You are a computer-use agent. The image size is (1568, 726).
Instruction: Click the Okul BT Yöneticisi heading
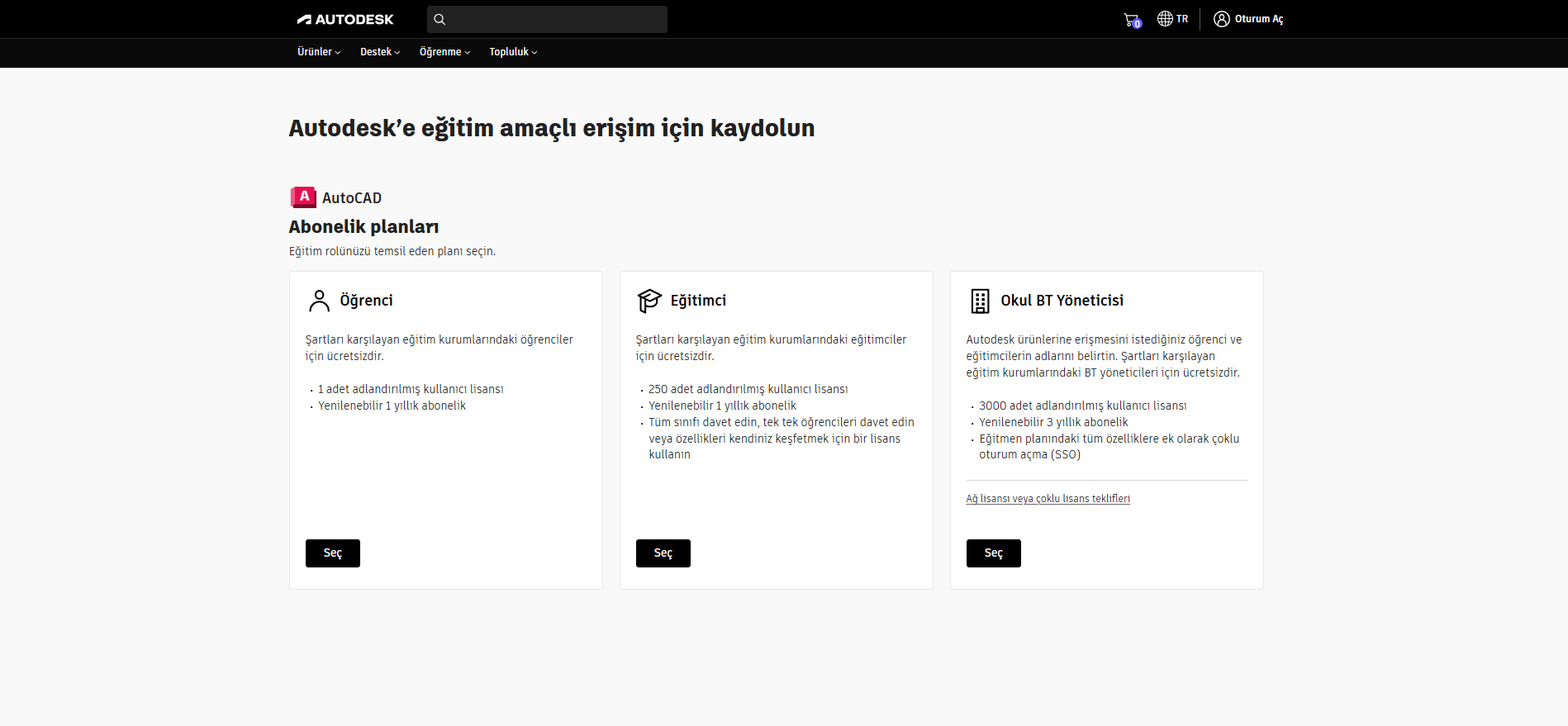tap(1062, 301)
